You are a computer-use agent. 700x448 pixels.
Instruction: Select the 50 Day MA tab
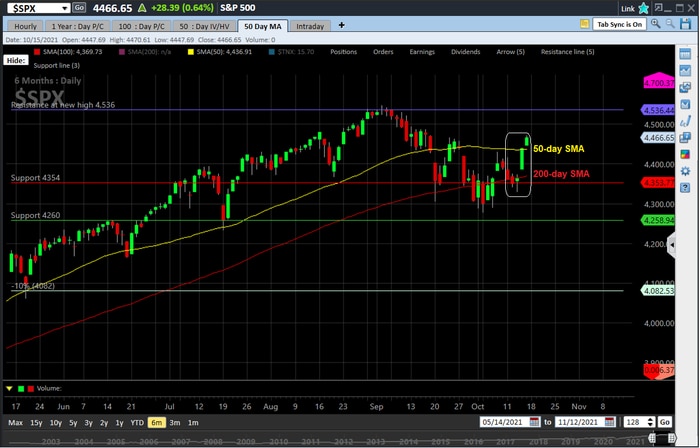coord(263,26)
